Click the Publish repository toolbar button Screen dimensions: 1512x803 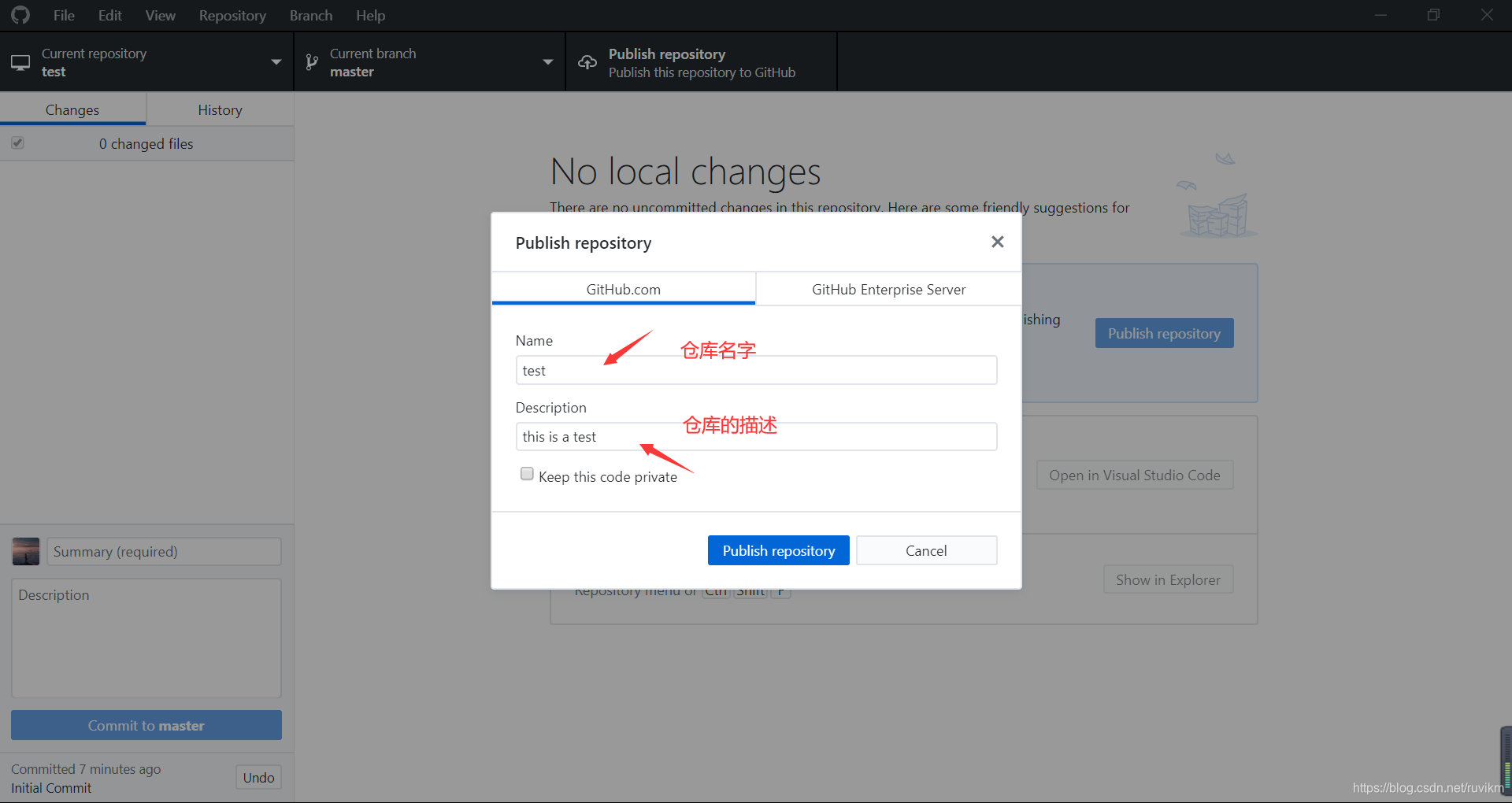tap(701, 62)
